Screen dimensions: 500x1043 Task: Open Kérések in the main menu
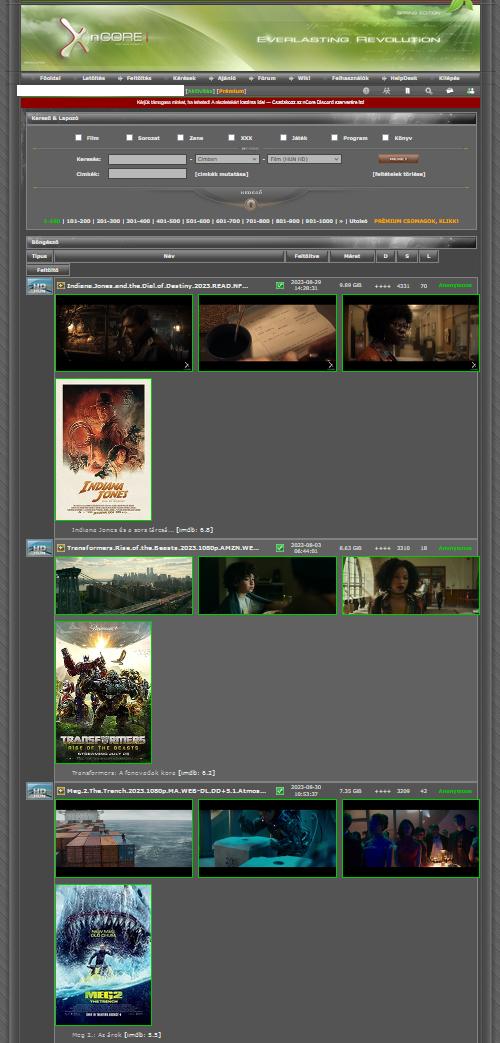(184, 78)
